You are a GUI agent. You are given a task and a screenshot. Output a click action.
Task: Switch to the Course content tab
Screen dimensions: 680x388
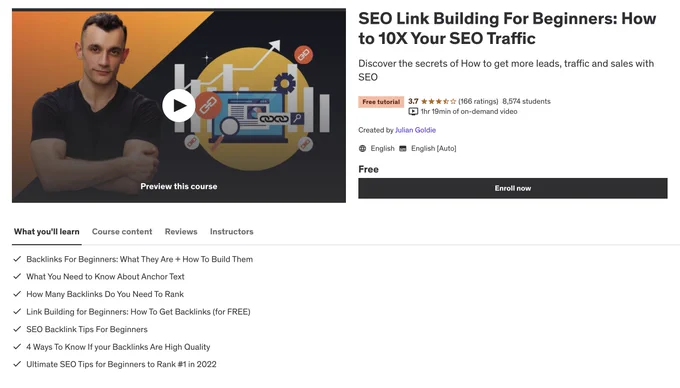pos(122,232)
